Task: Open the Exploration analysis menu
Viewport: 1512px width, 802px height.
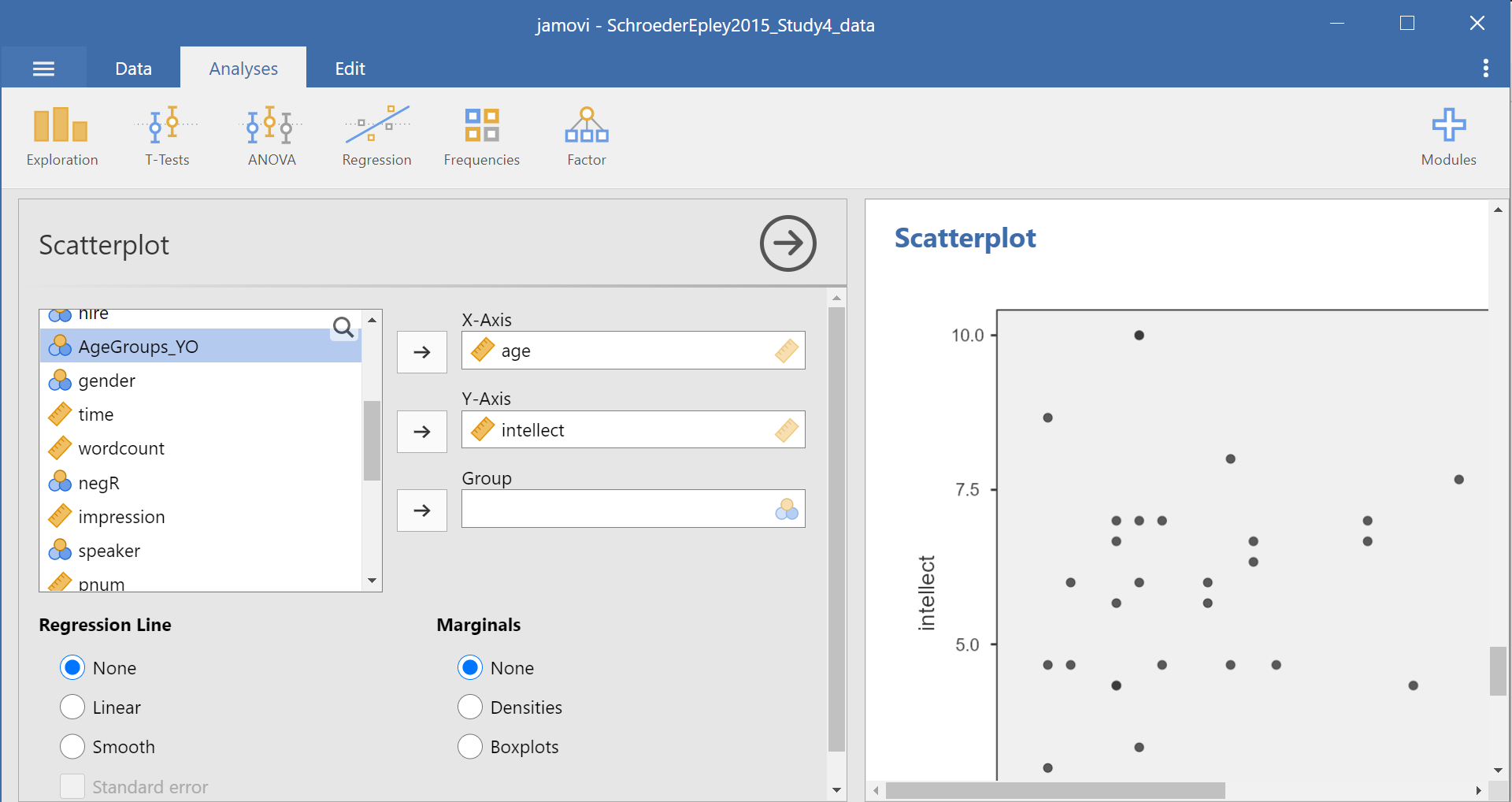Action: [61, 137]
